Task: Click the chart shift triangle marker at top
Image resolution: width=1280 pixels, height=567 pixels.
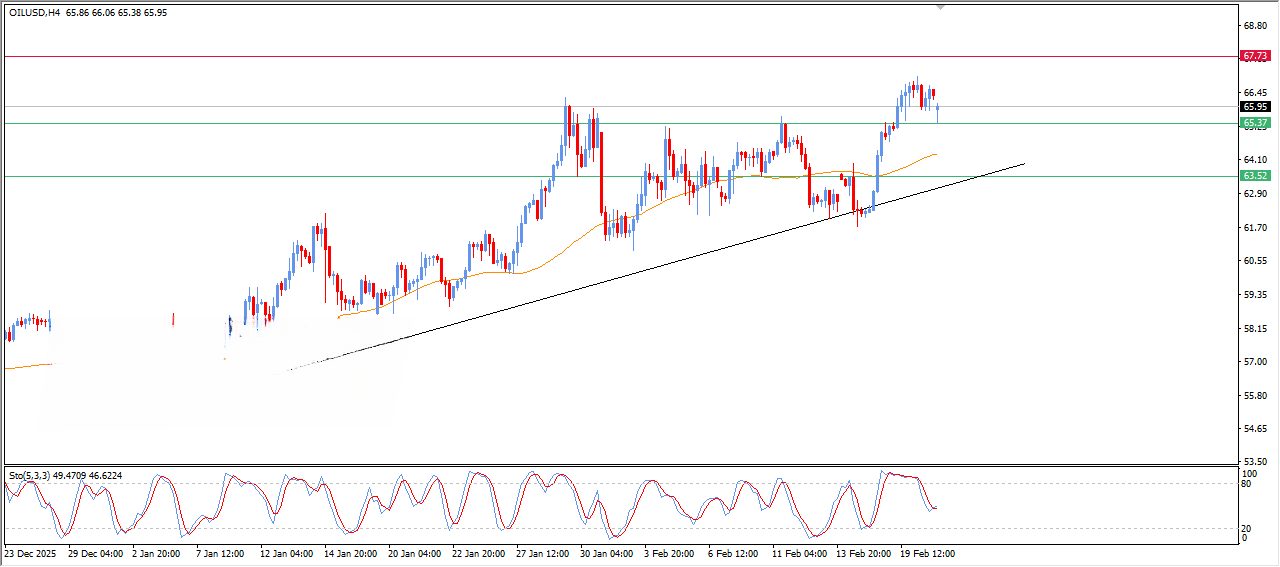Action: tap(940, 7)
